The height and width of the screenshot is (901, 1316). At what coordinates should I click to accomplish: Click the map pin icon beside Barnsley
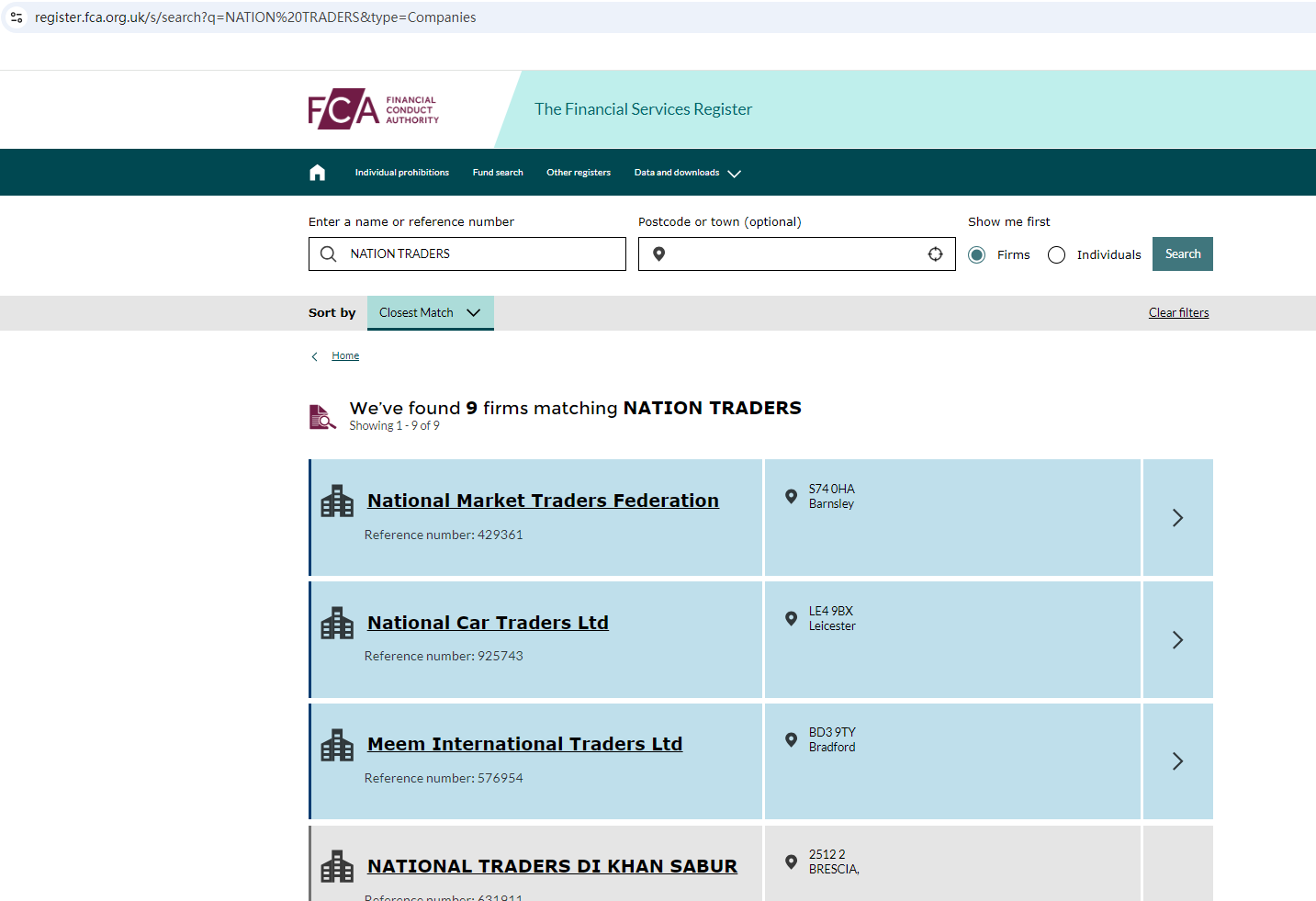791,497
